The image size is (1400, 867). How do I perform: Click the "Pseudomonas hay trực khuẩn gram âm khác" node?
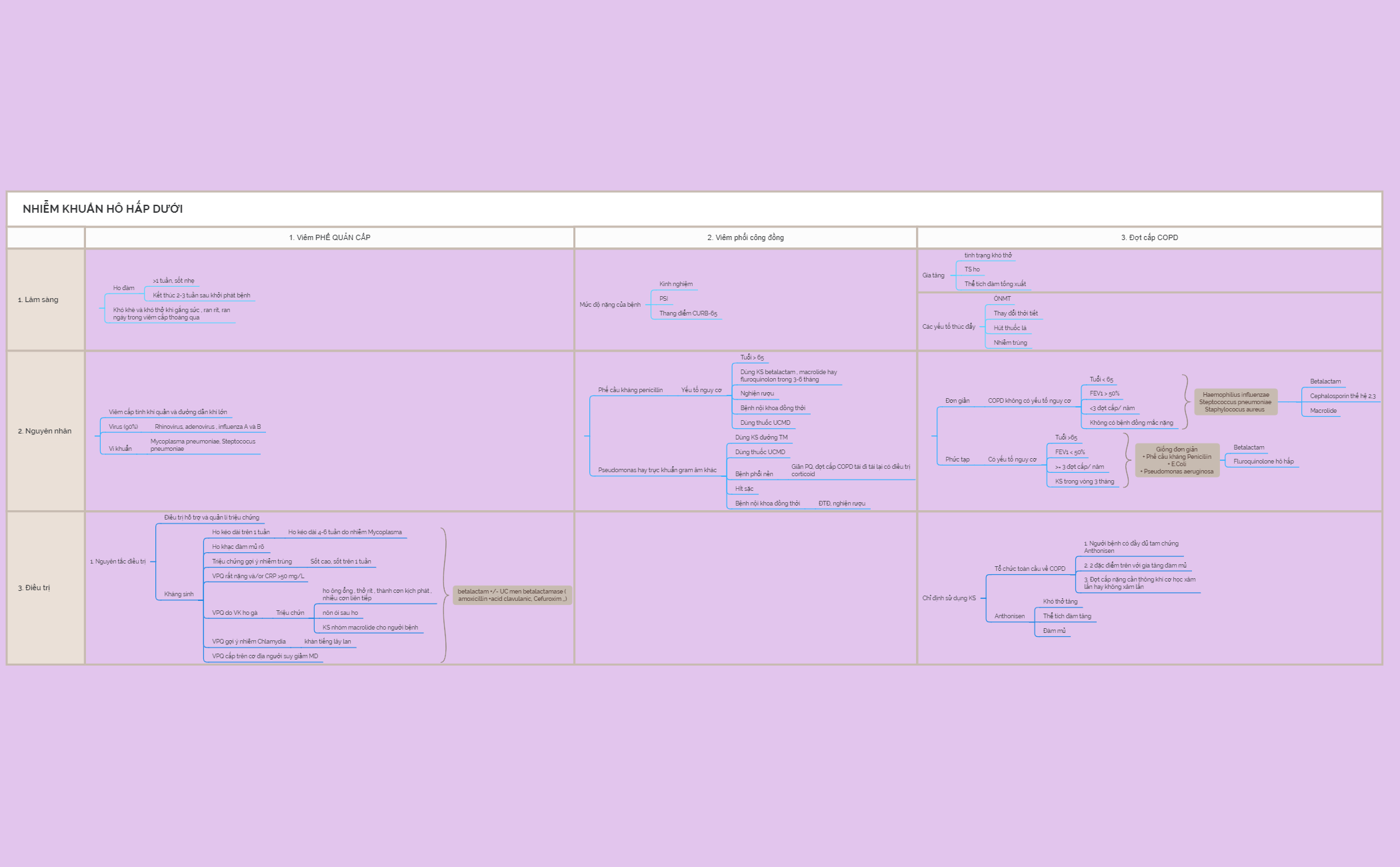tap(657, 470)
